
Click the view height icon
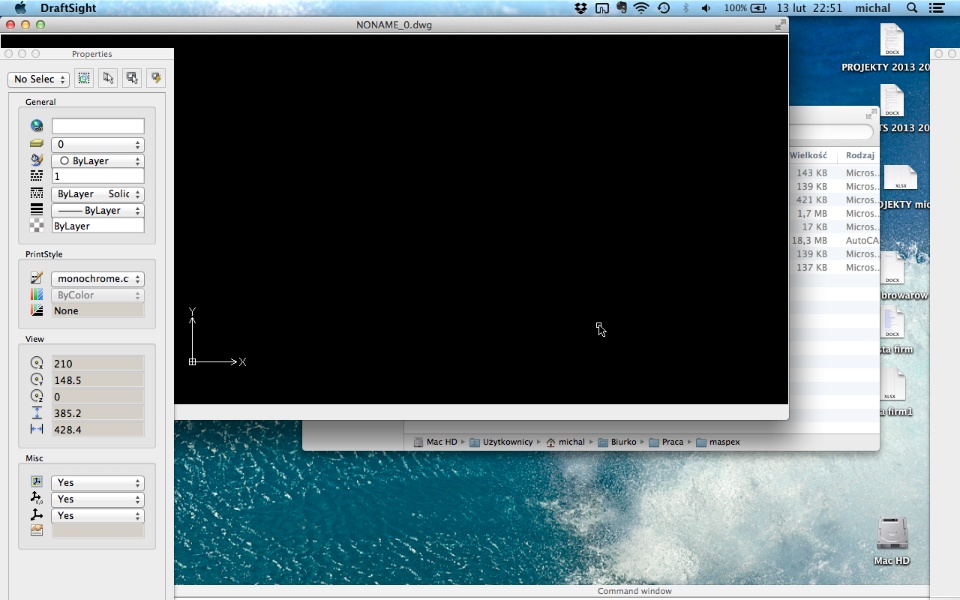point(37,413)
